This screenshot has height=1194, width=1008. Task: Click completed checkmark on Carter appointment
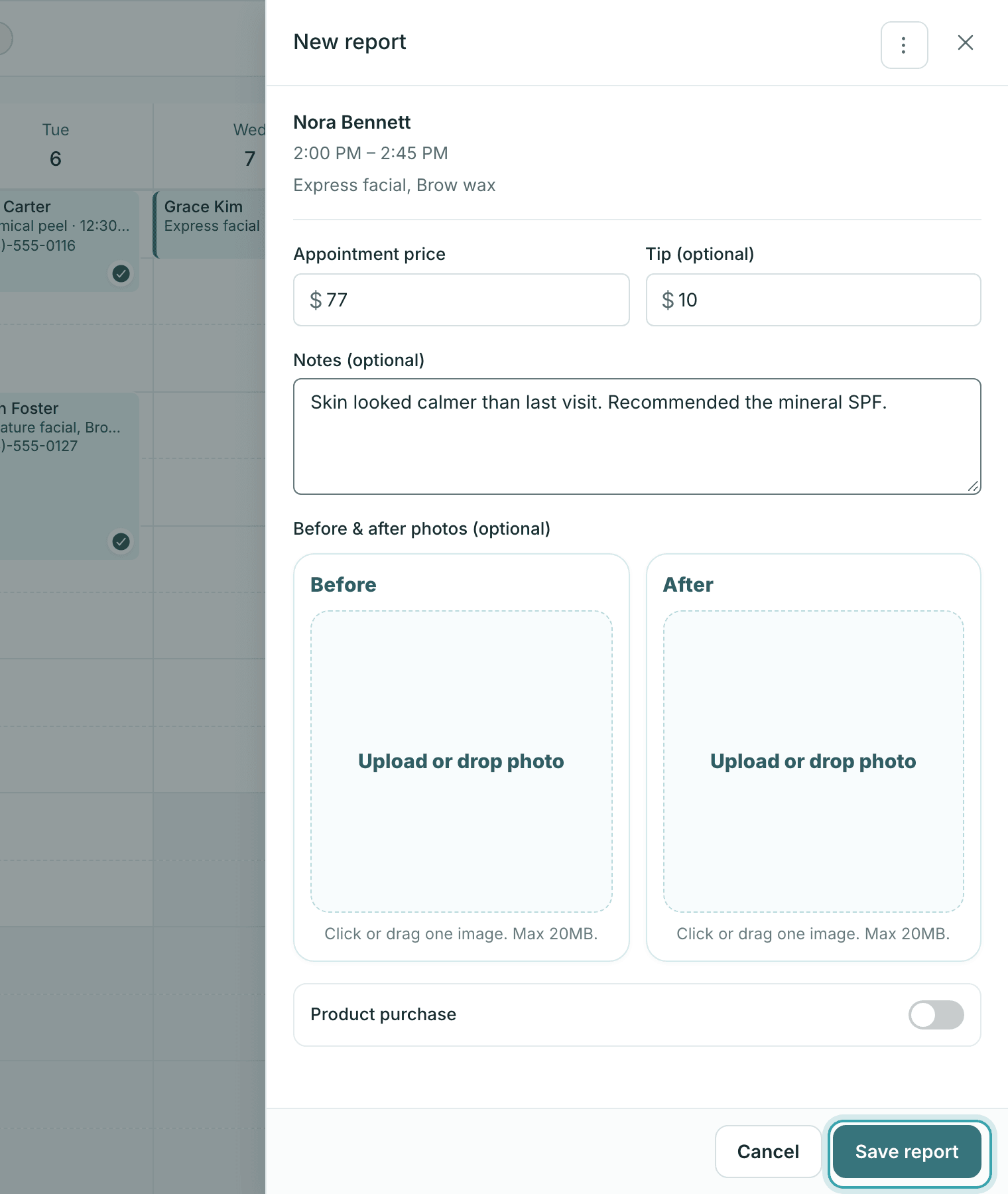pyautogui.click(x=121, y=273)
